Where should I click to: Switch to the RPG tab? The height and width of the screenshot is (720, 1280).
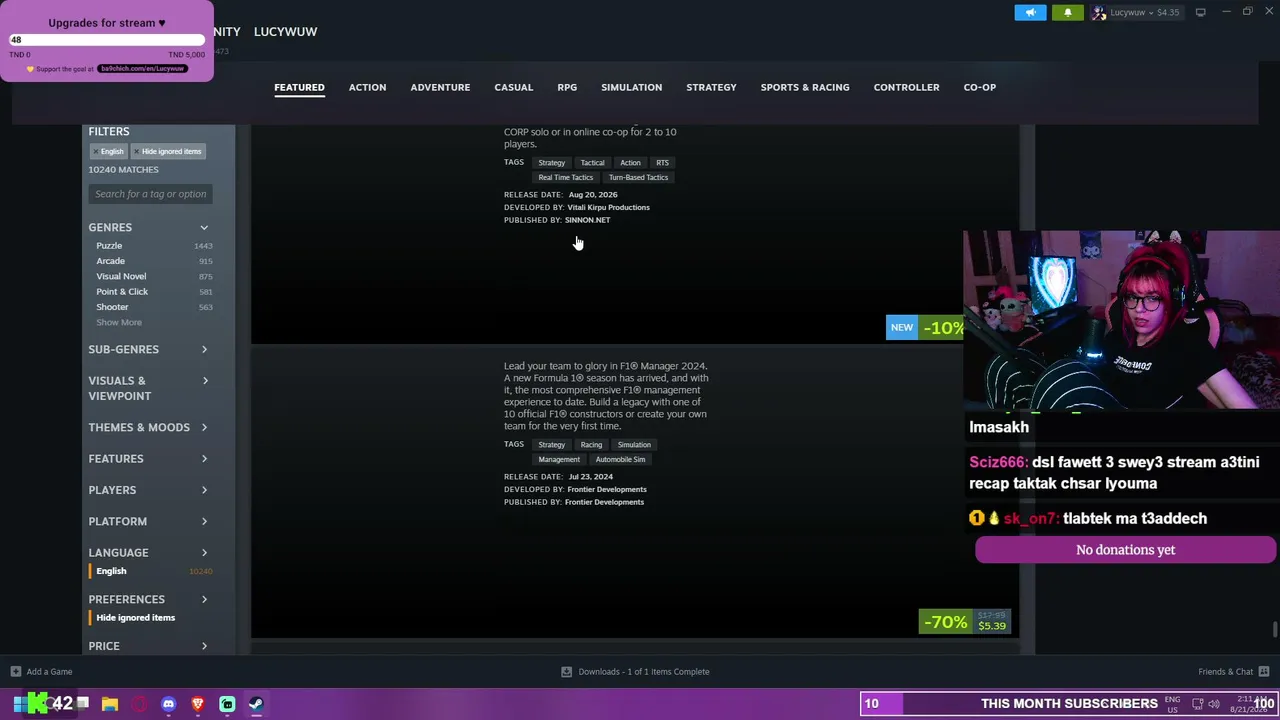click(x=567, y=87)
